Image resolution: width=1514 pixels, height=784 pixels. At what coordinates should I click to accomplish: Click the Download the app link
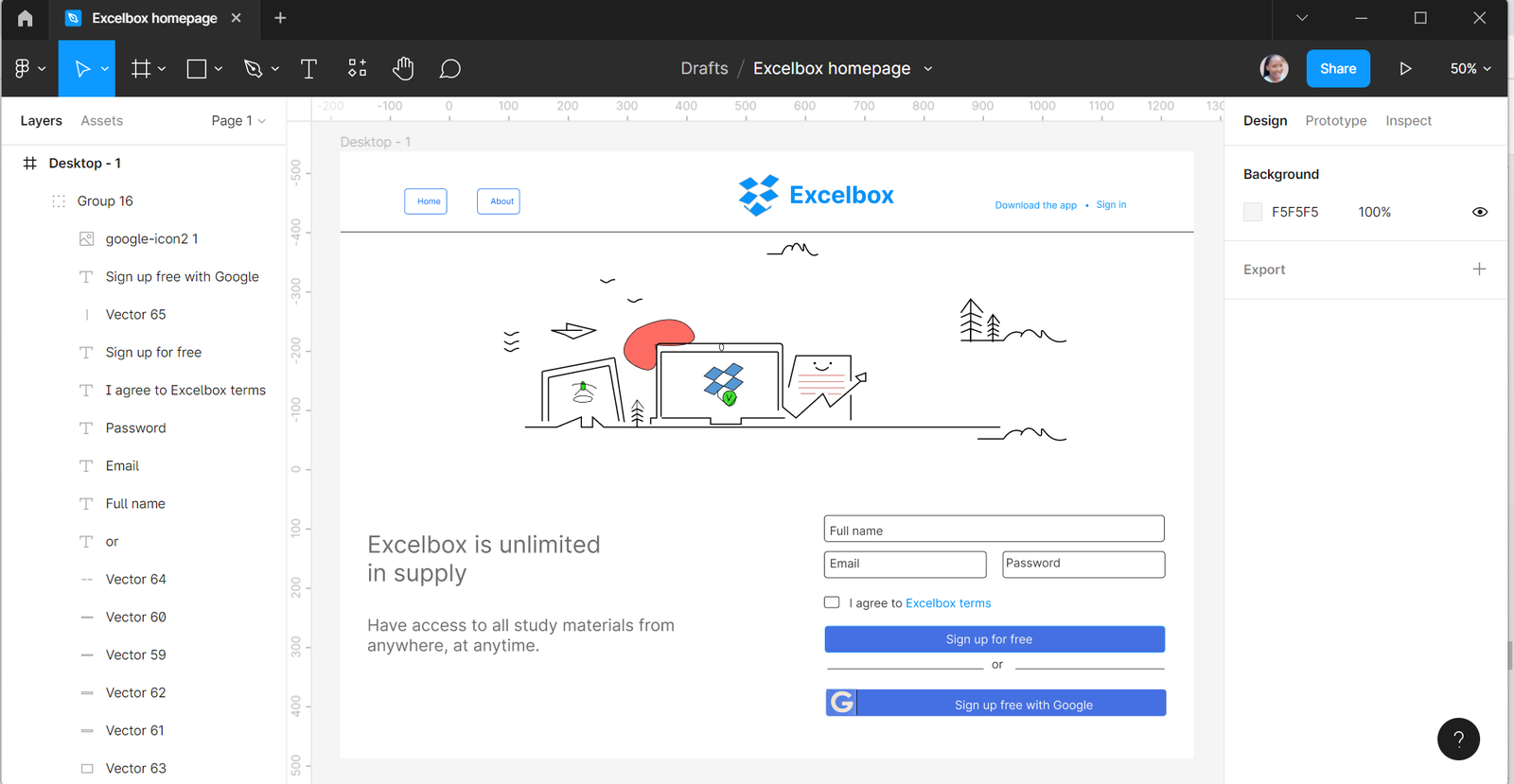(x=1035, y=205)
